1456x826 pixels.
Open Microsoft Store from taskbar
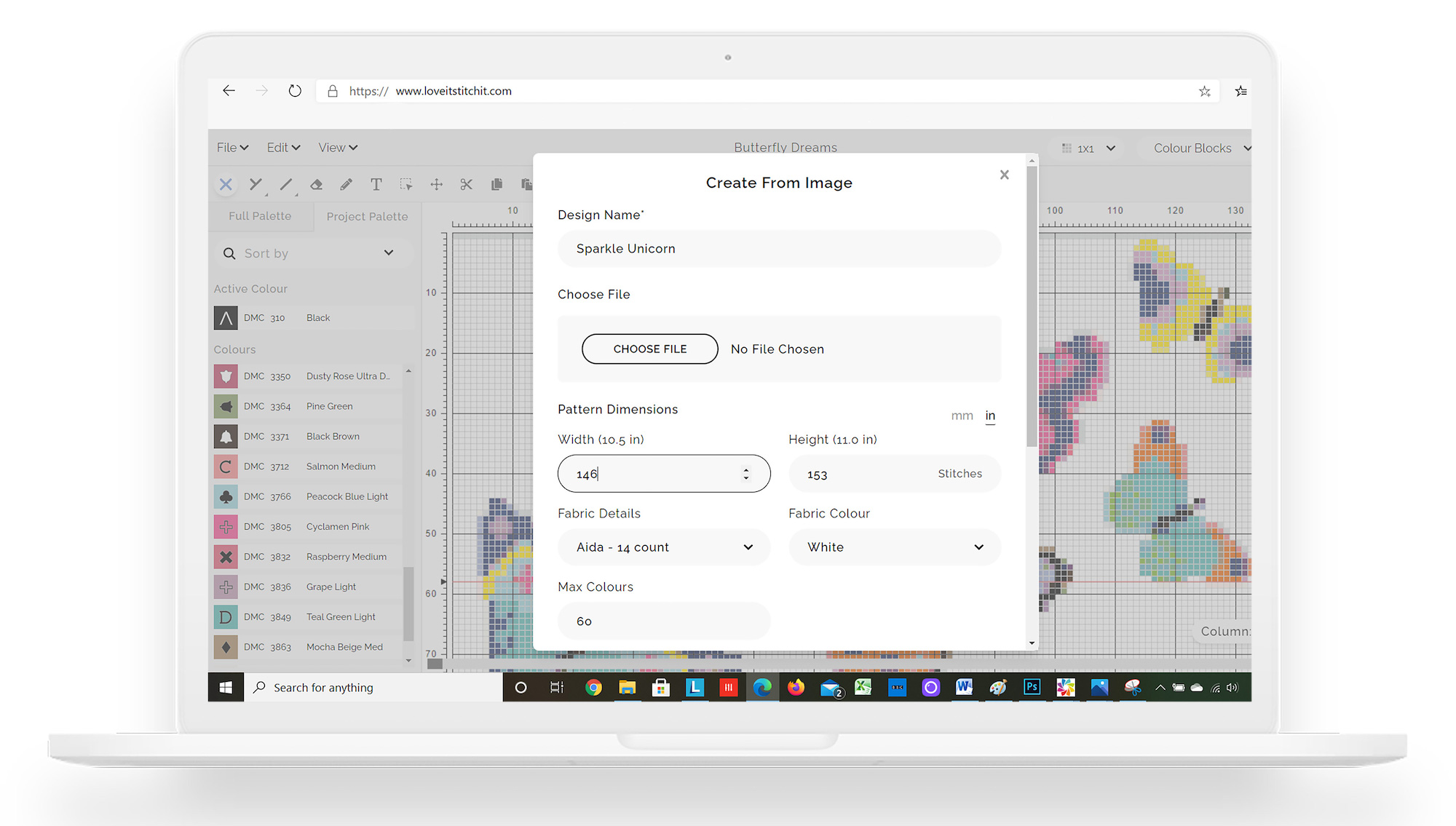(661, 687)
